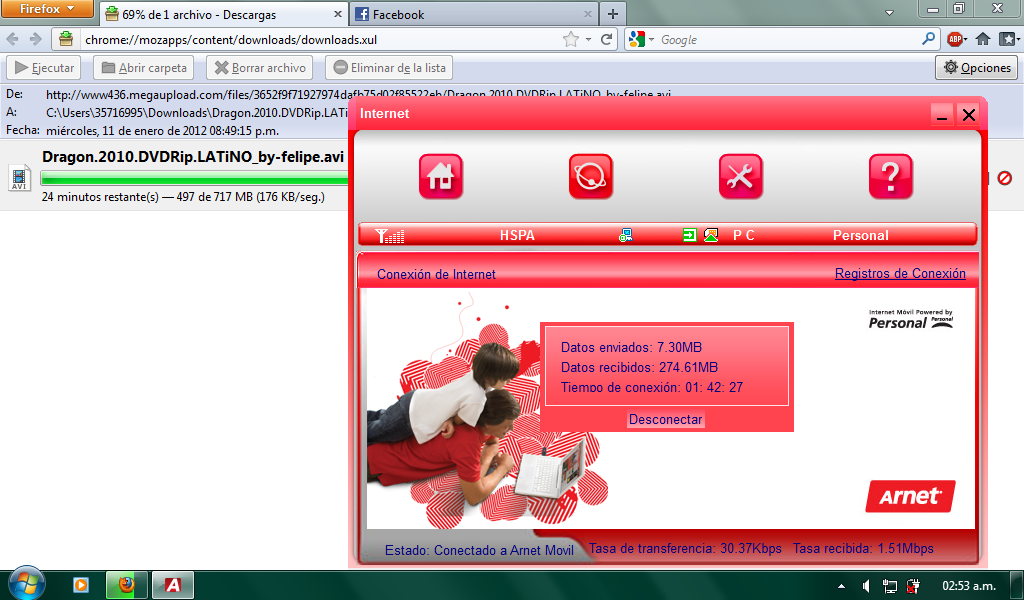The height and width of the screenshot is (600, 1024).
Task: Click Eliminar de la lista button
Action: click(x=389, y=68)
